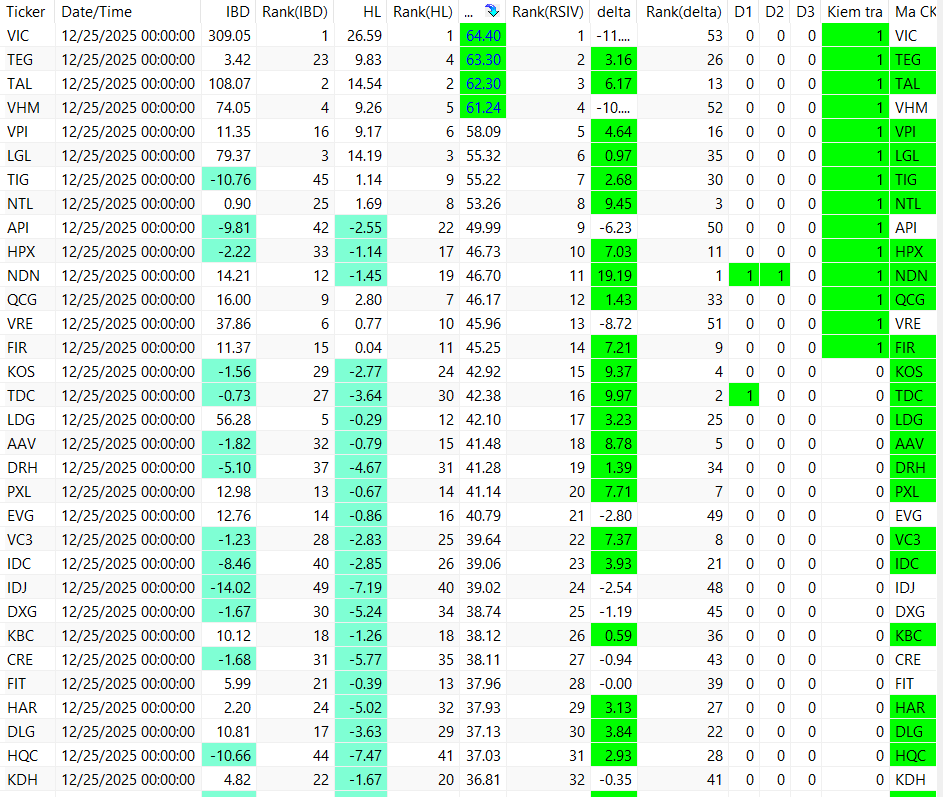The image size is (943, 797).
Task: Click the D2 column header
Action: point(774,11)
